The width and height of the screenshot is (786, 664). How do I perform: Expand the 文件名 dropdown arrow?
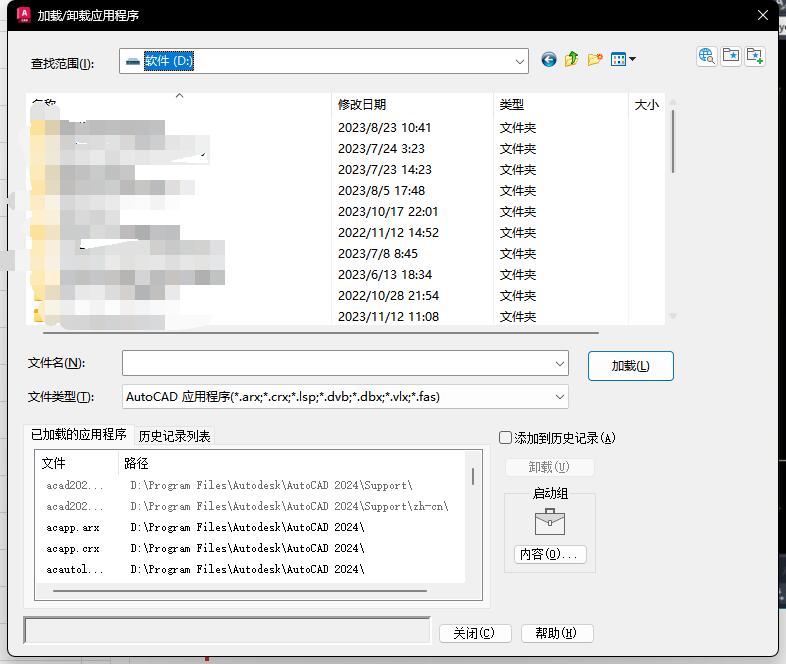(x=560, y=363)
